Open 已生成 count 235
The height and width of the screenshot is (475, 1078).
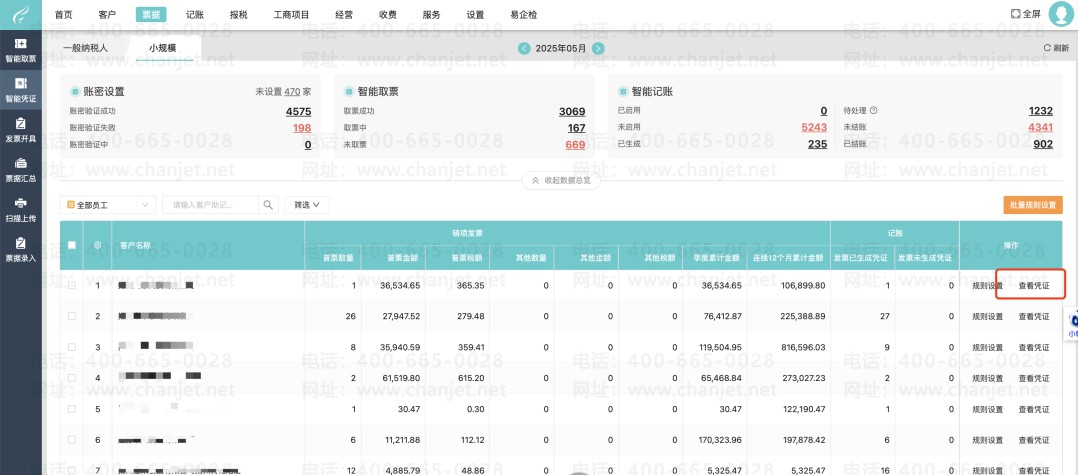[x=817, y=144]
